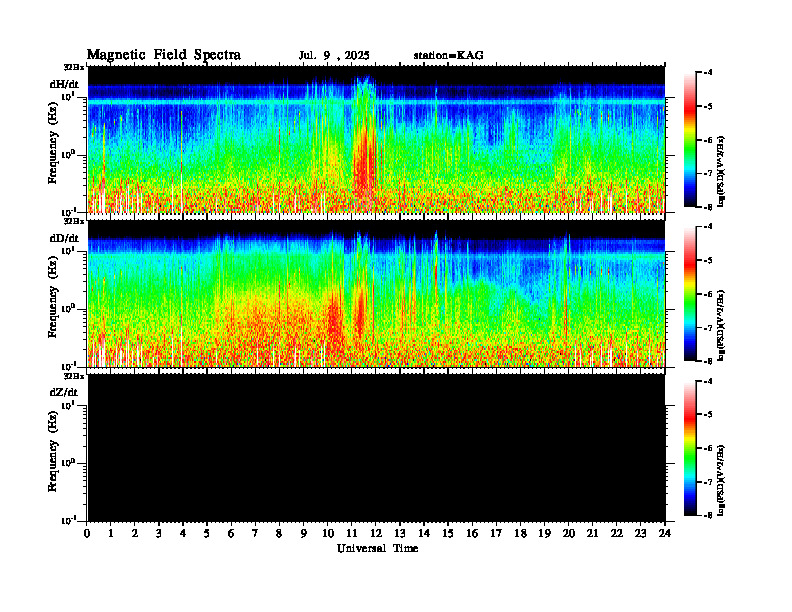Click the dD/dt spectrogram plot

[x=376, y=293]
